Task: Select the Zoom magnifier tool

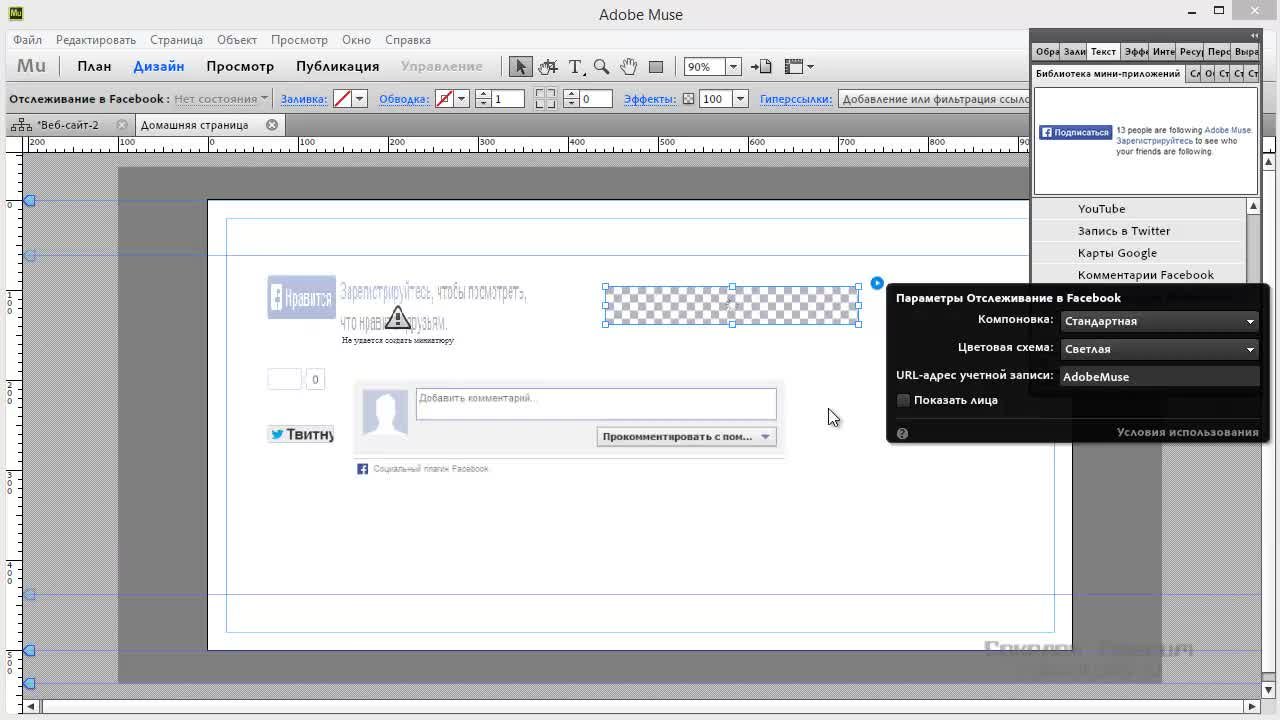Action: pyautogui.click(x=601, y=67)
